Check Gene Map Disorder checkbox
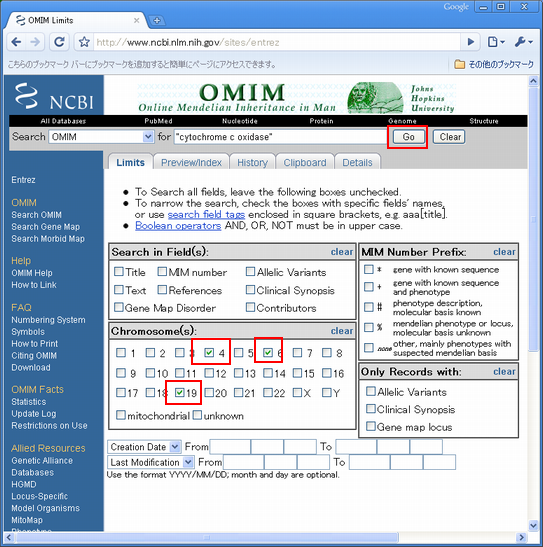543x547 pixels. coord(119,307)
